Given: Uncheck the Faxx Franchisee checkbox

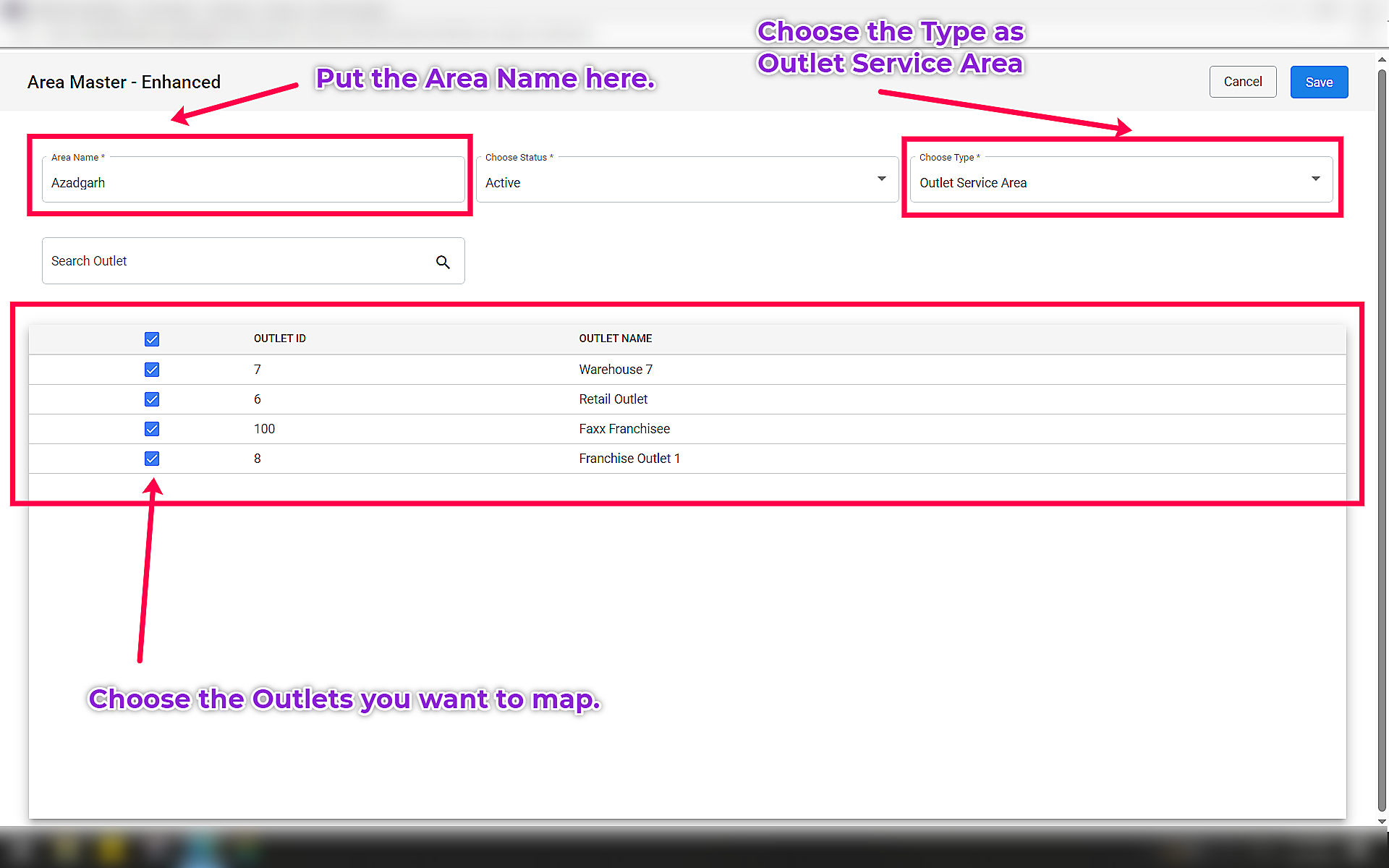Looking at the screenshot, I should click(152, 429).
